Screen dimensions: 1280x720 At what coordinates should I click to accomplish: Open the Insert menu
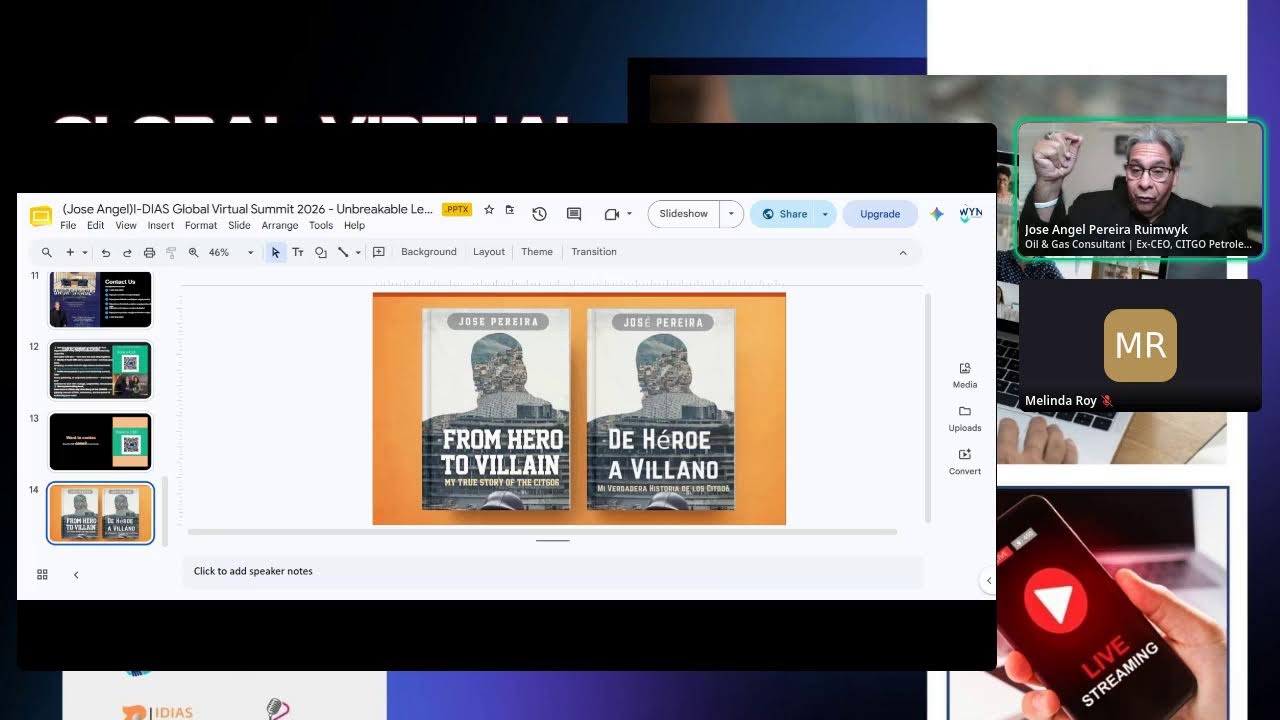point(161,226)
